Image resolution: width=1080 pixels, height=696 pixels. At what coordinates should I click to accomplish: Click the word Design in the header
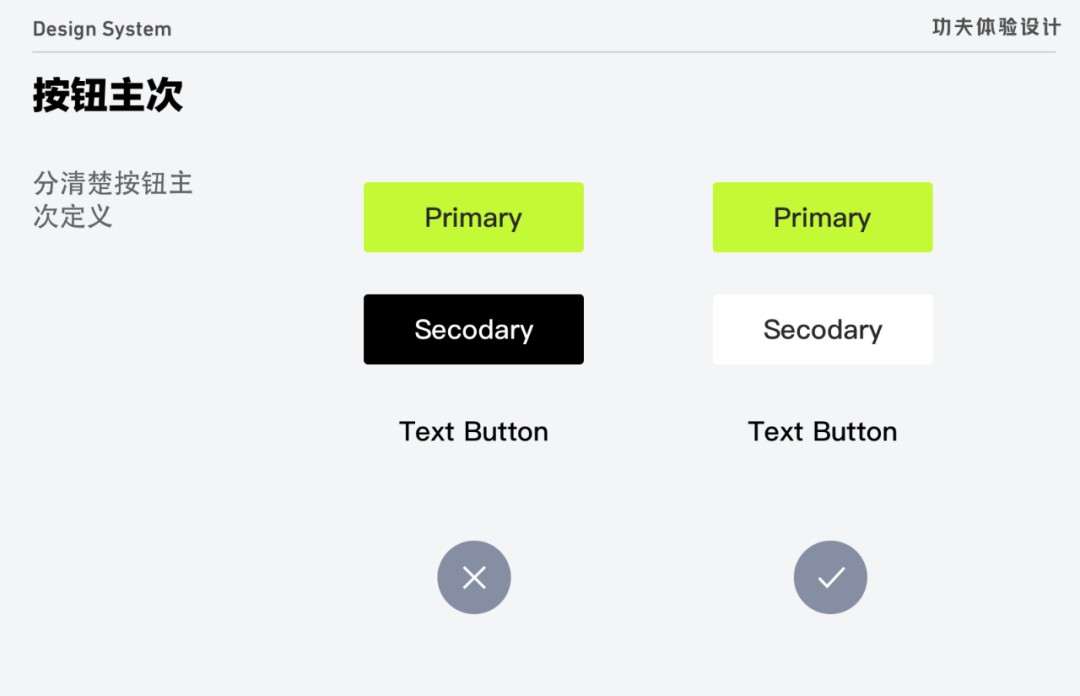click(x=65, y=29)
